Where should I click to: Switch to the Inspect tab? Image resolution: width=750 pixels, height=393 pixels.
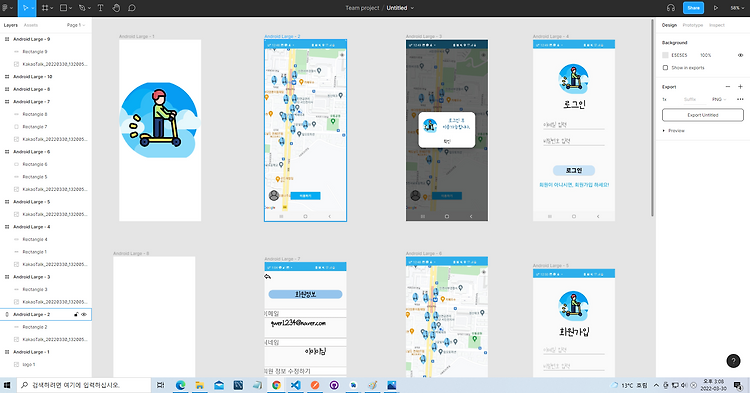717,25
